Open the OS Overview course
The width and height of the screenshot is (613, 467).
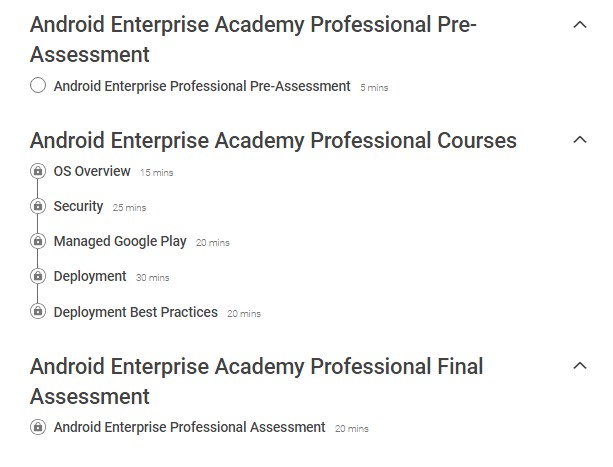tap(92, 171)
